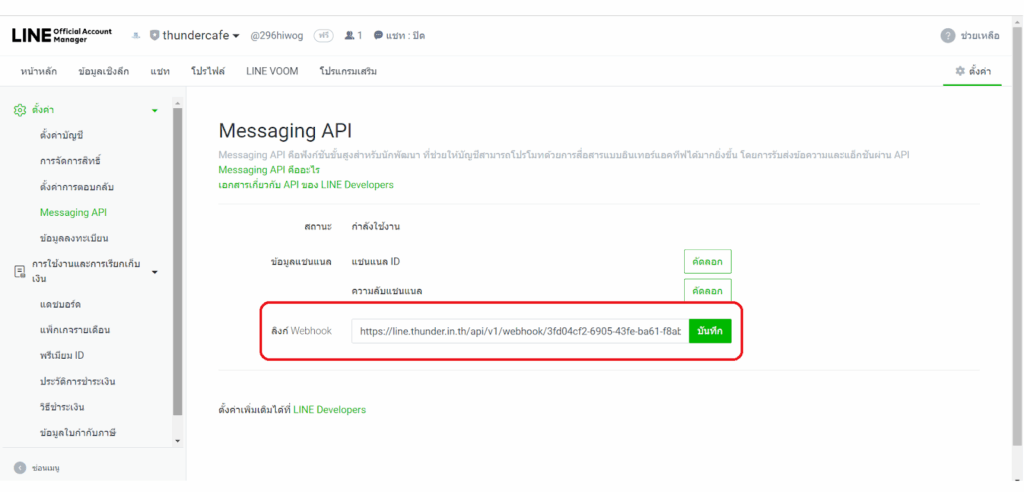
Task: Click the settings gear icon in sidebar
Action: coord(20,110)
